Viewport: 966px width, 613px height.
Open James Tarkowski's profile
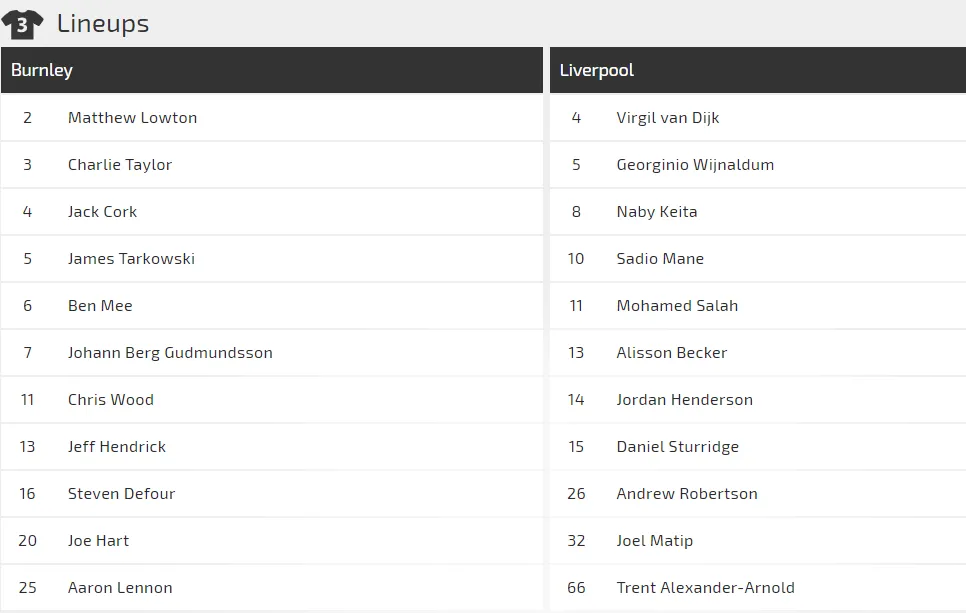click(131, 258)
